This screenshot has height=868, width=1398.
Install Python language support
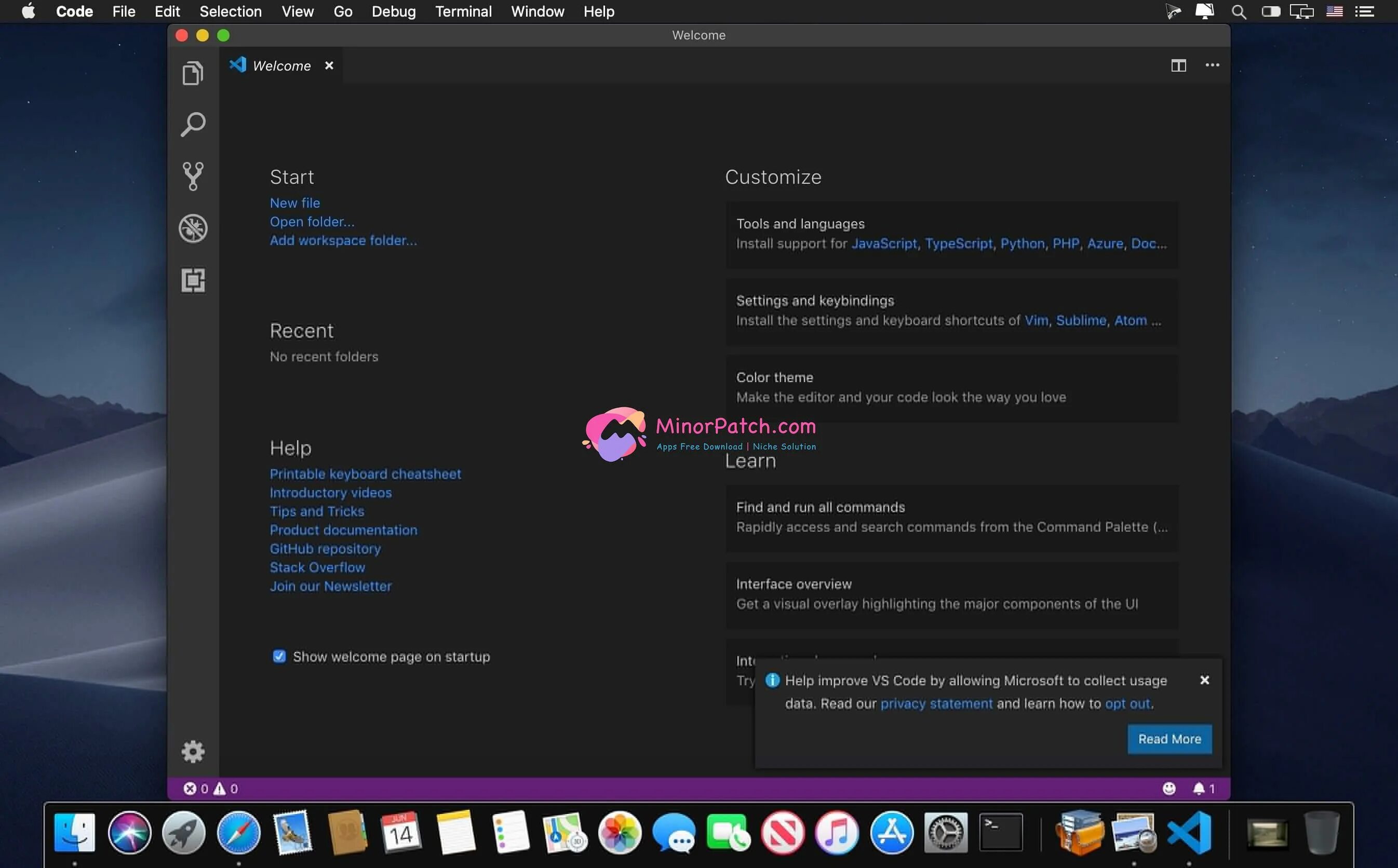(1023, 243)
